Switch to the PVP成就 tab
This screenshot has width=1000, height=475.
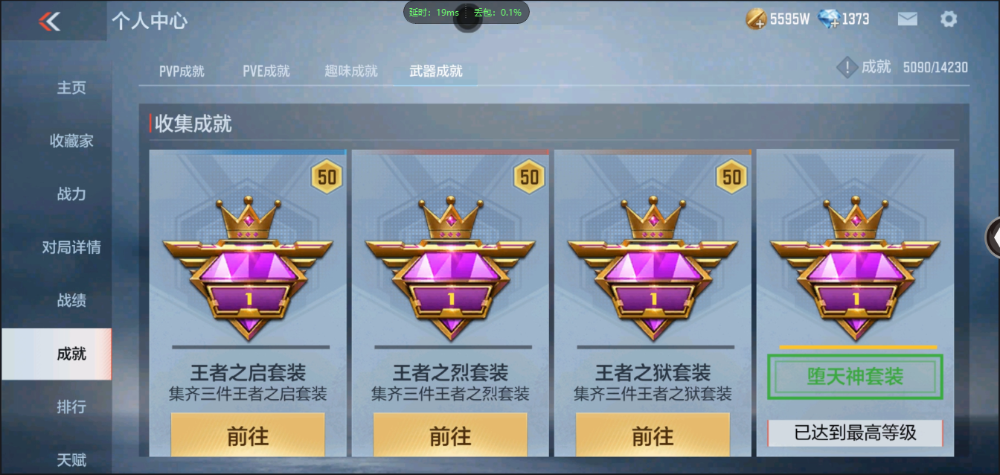coord(182,71)
